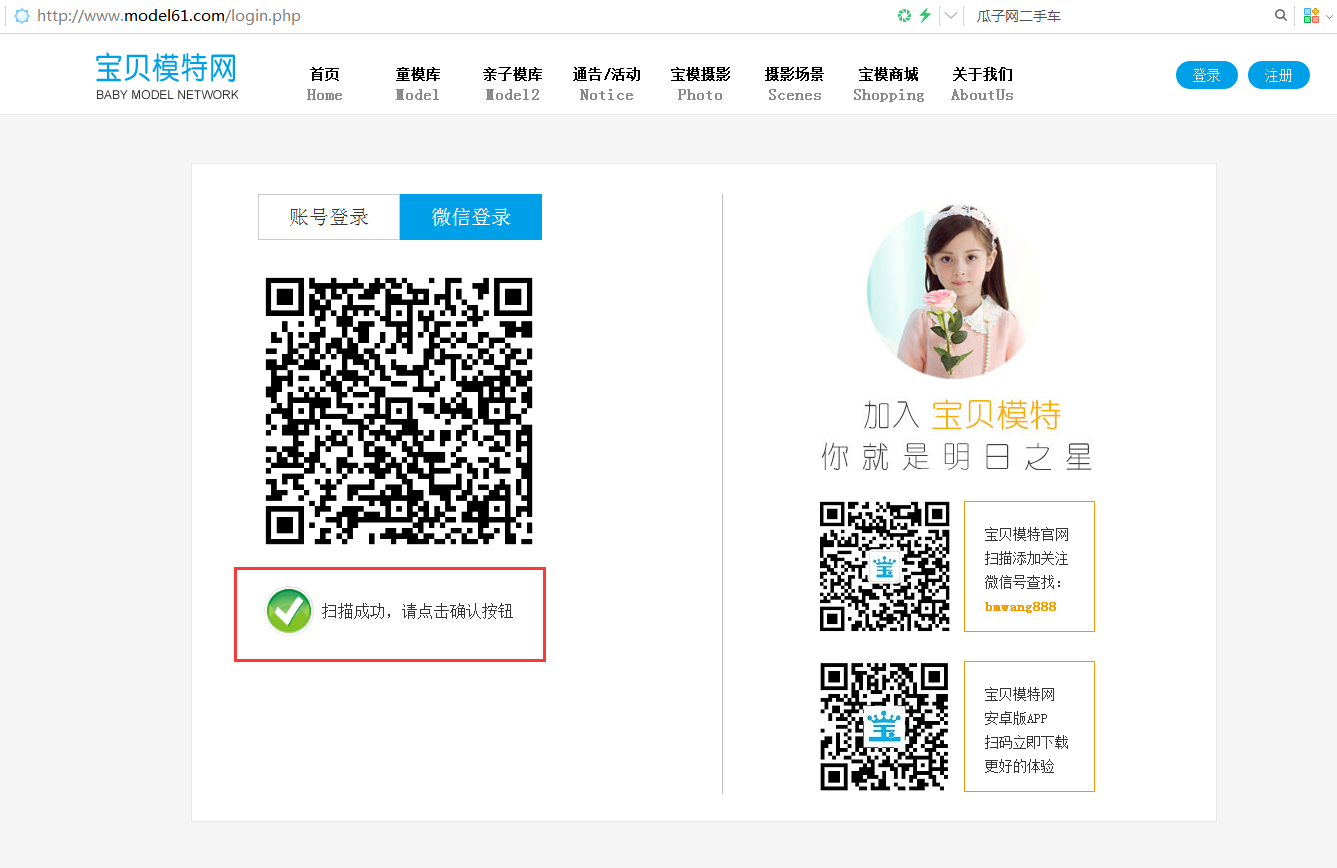Open the 摄影场景 Scenes menu
Viewport: 1337px width, 868px height.
[x=795, y=84]
